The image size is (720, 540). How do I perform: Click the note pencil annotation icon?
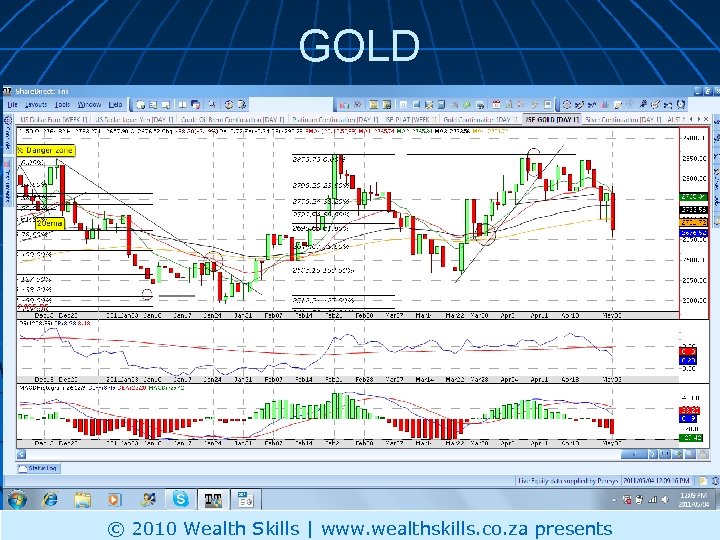pos(618,105)
